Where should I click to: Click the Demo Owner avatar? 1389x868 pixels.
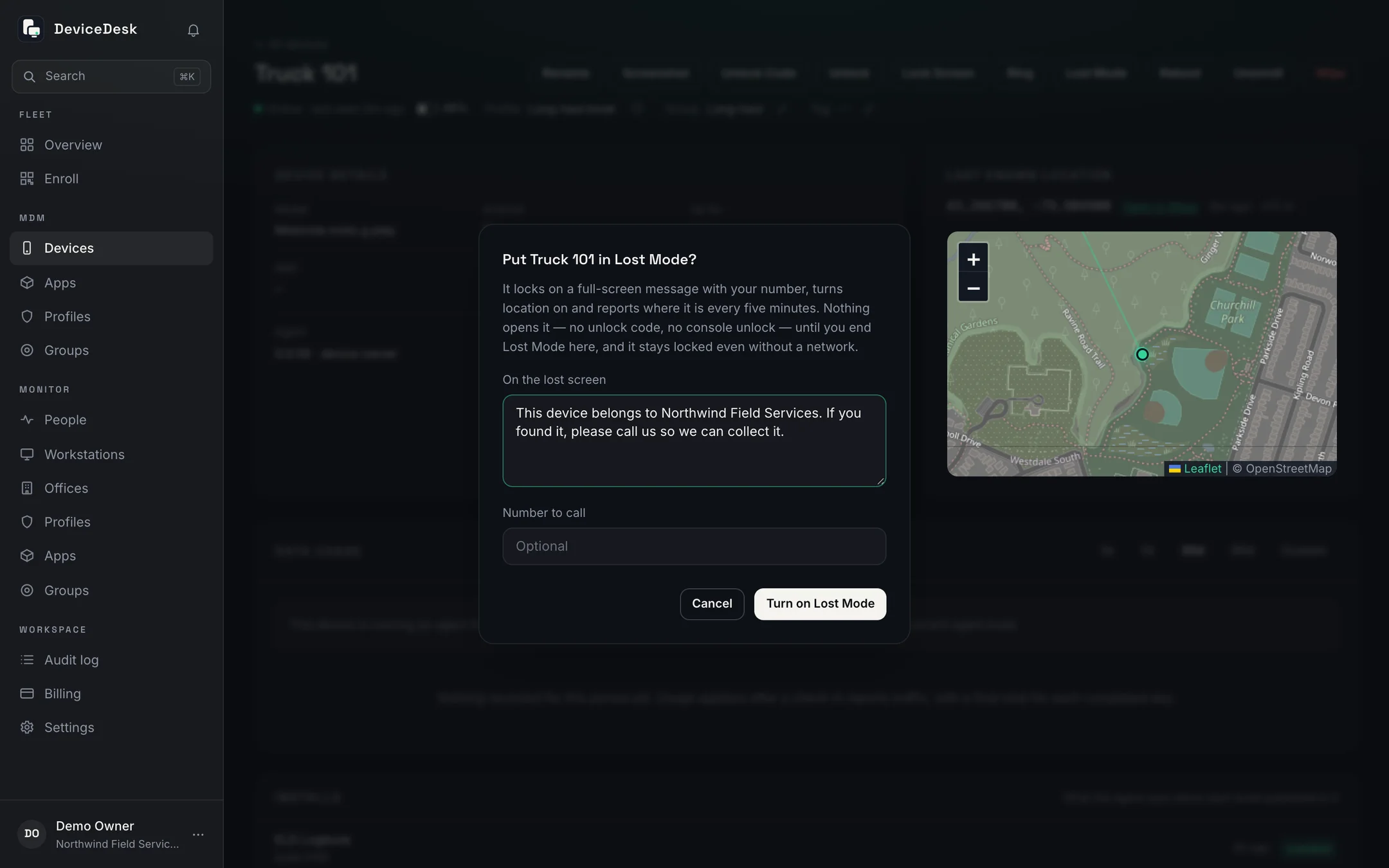[x=32, y=834]
